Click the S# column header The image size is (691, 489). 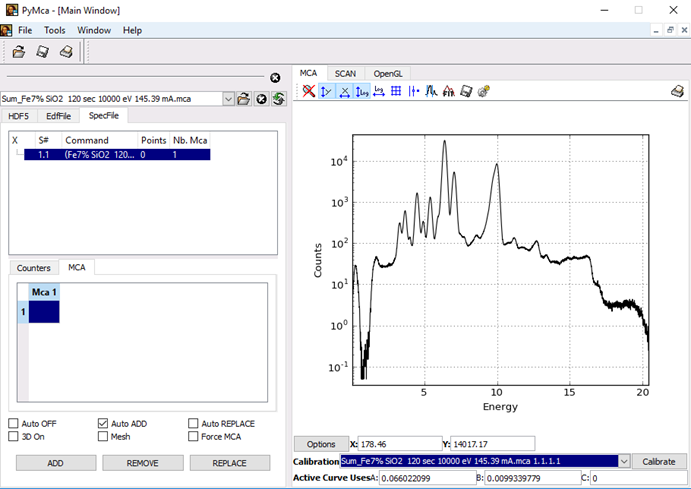click(48, 141)
